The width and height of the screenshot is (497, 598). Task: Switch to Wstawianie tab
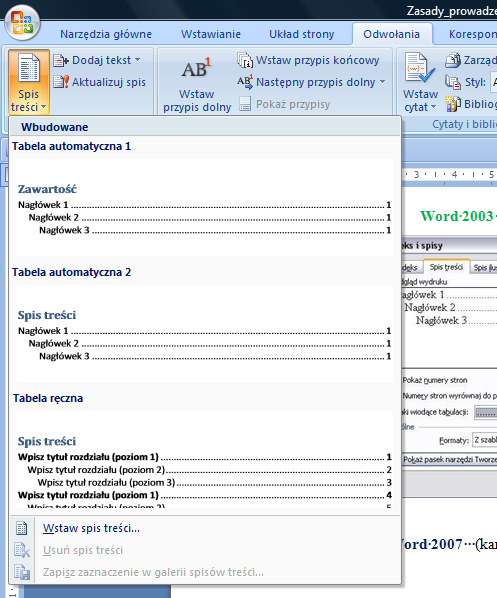point(211,34)
